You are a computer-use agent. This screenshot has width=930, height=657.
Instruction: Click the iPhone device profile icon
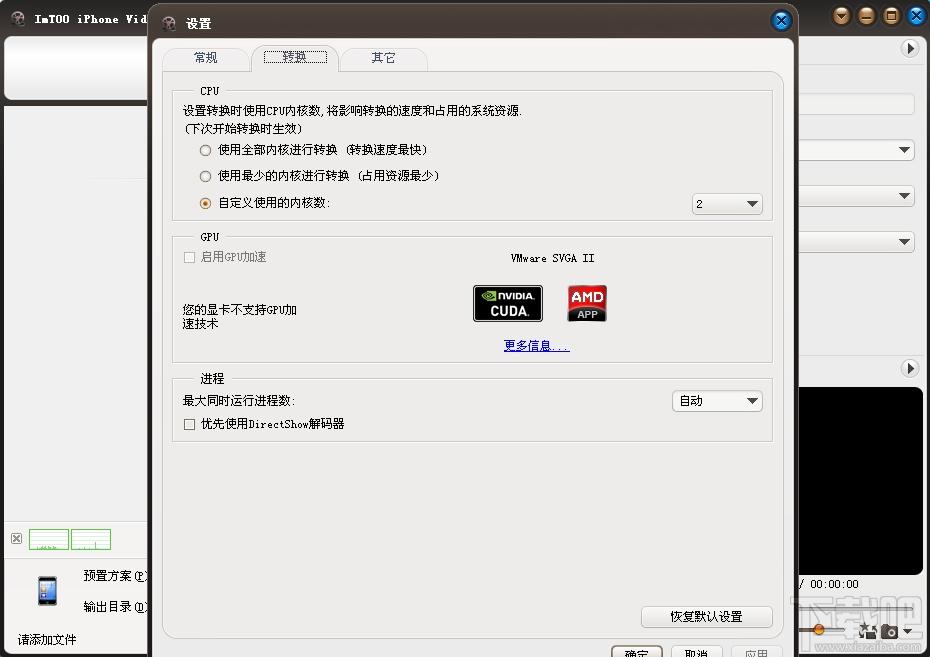(x=47, y=591)
